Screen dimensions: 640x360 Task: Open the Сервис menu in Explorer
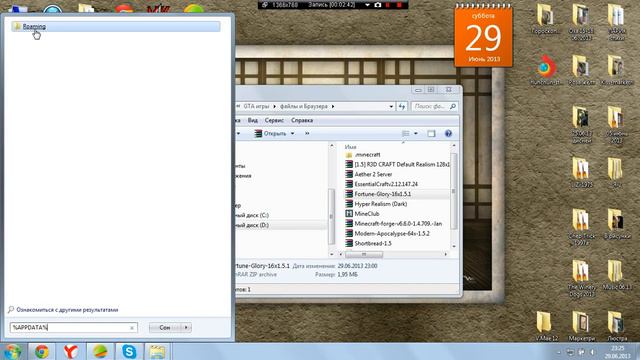(274, 120)
